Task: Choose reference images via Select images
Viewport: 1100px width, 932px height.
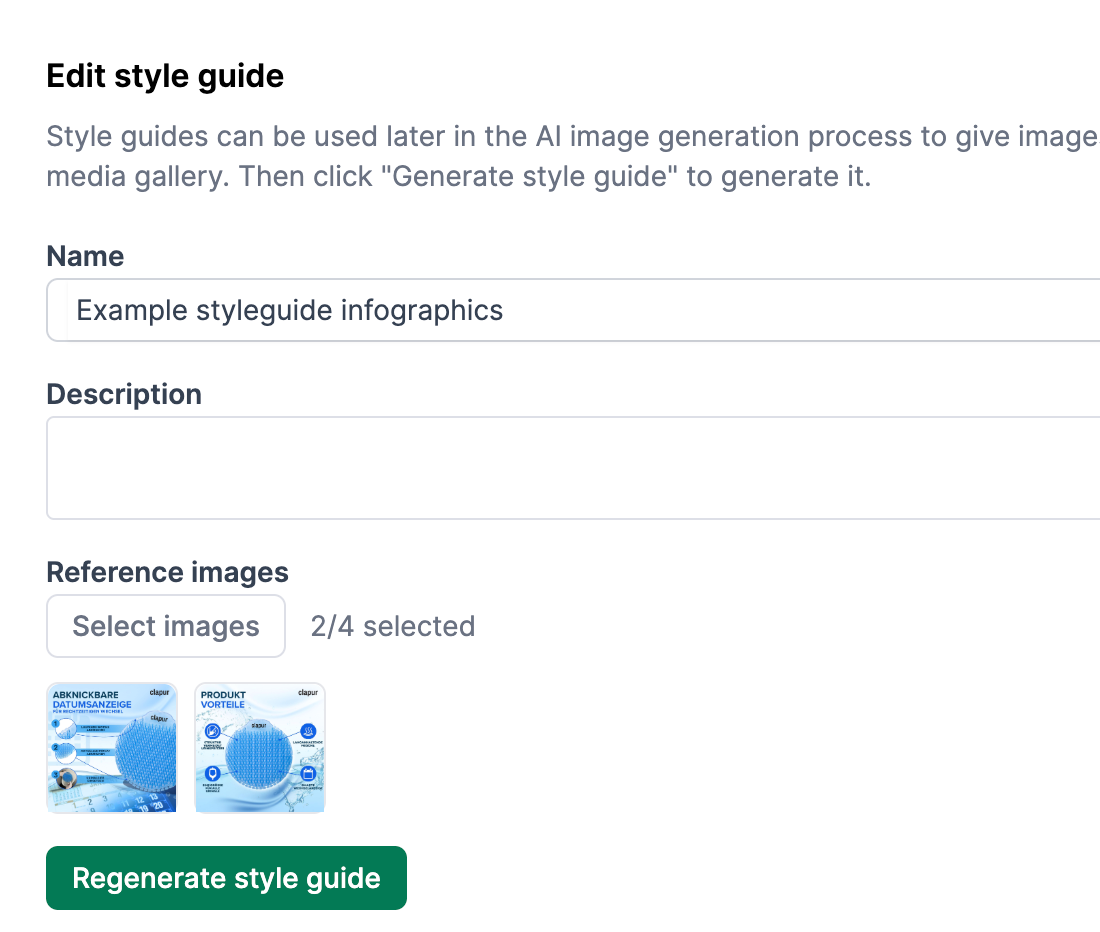Action: click(x=165, y=625)
